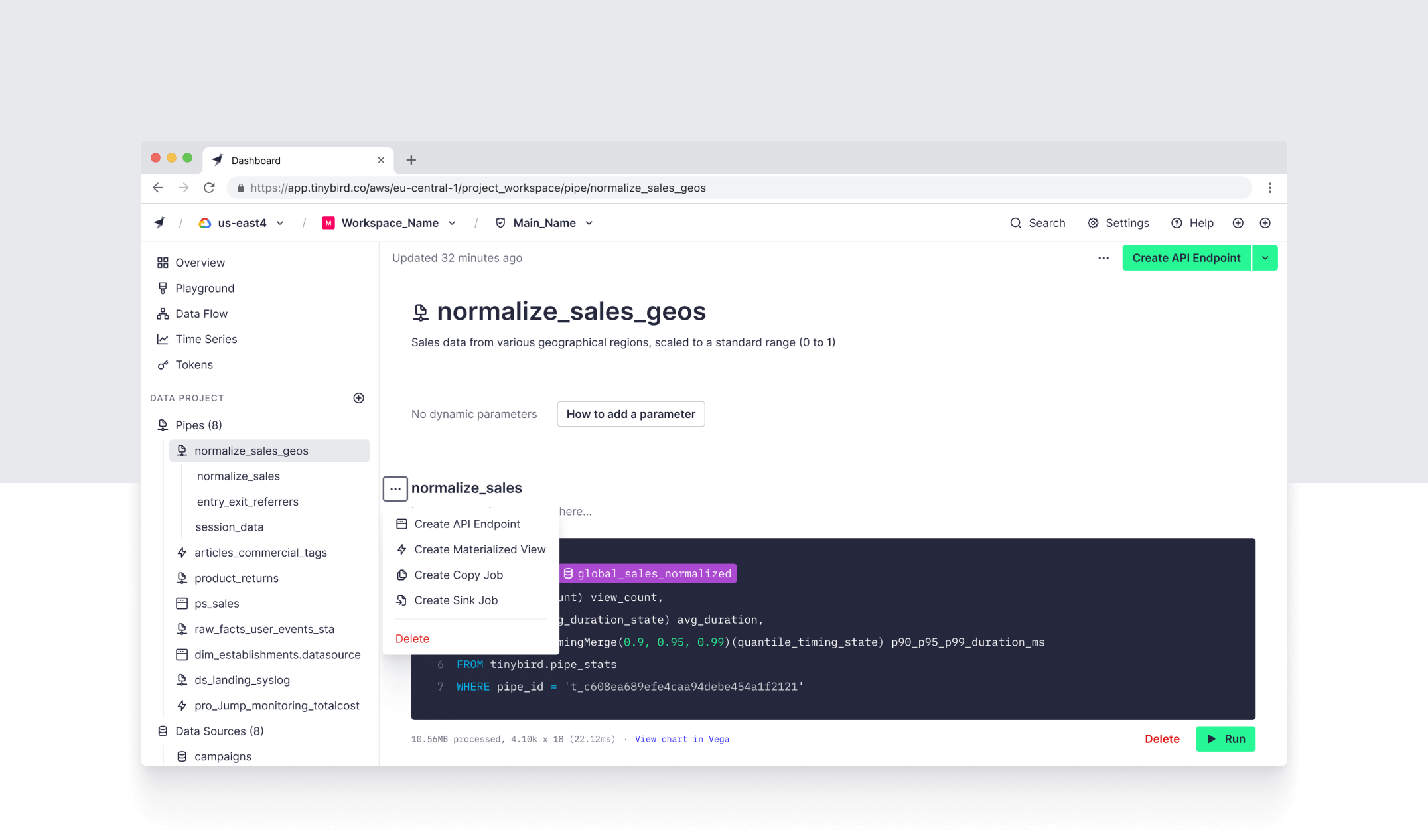This screenshot has height=840, width=1428.
Task: Open View chart in Vega link
Action: (681, 739)
